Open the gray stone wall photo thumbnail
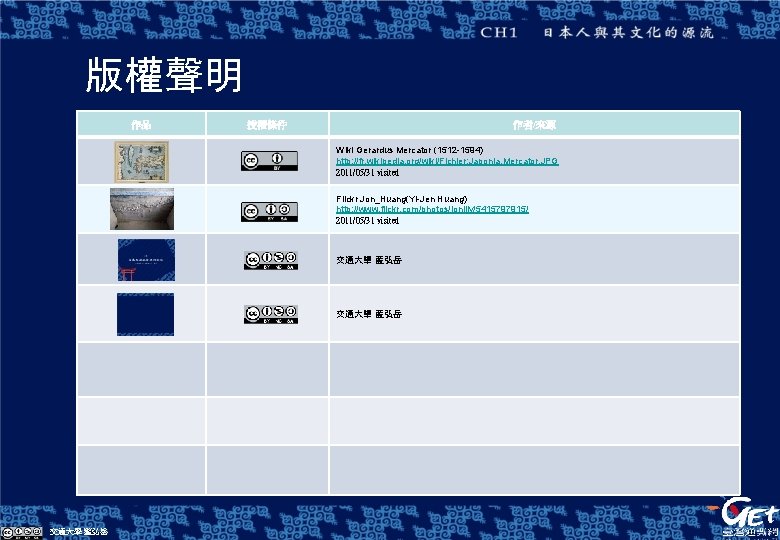The width and height of the screenshot is (780, 540). (142, 209)
